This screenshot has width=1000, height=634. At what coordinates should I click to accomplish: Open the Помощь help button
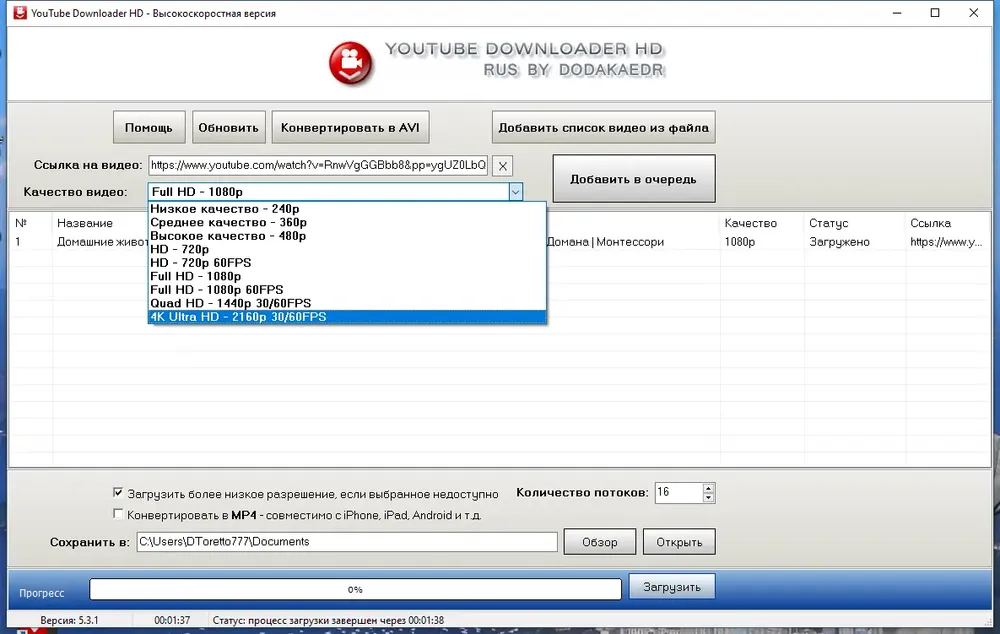[149, 128]
